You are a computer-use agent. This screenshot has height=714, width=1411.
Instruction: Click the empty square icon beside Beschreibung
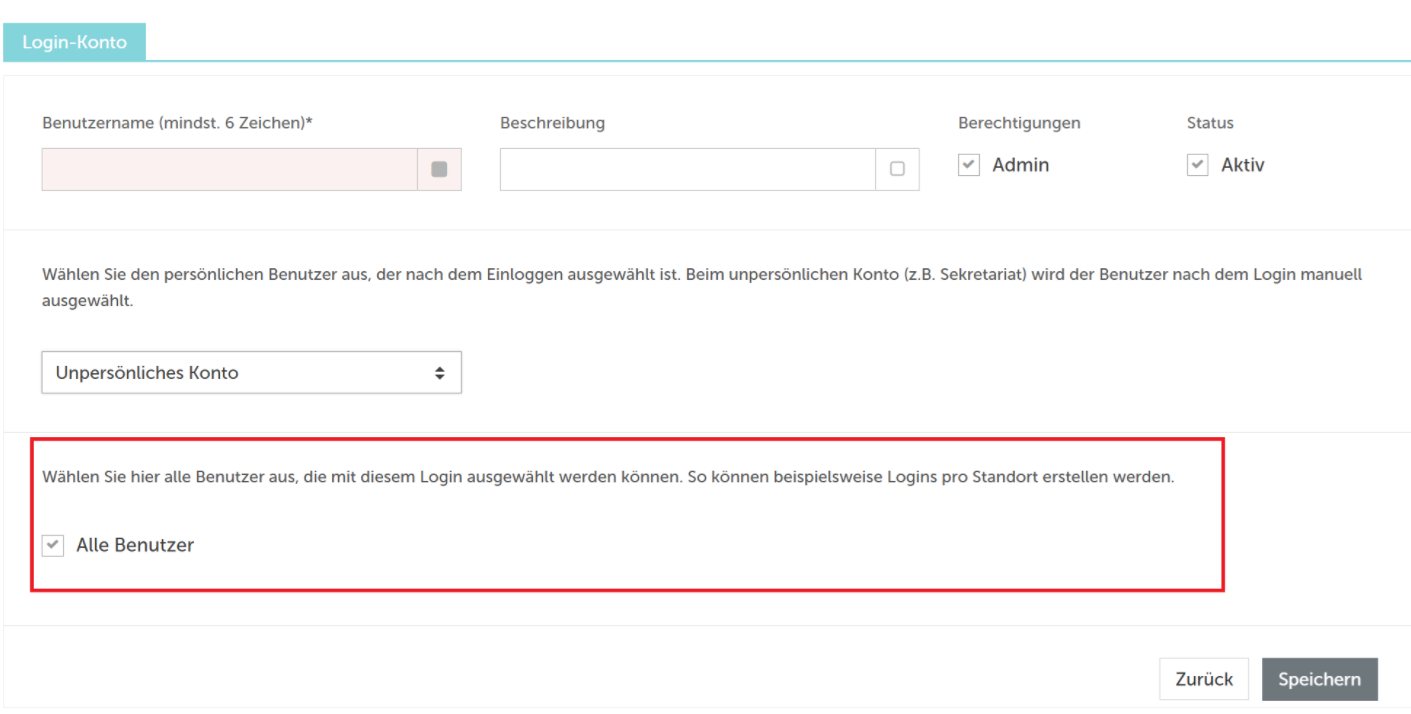click(x=897, y=169)
